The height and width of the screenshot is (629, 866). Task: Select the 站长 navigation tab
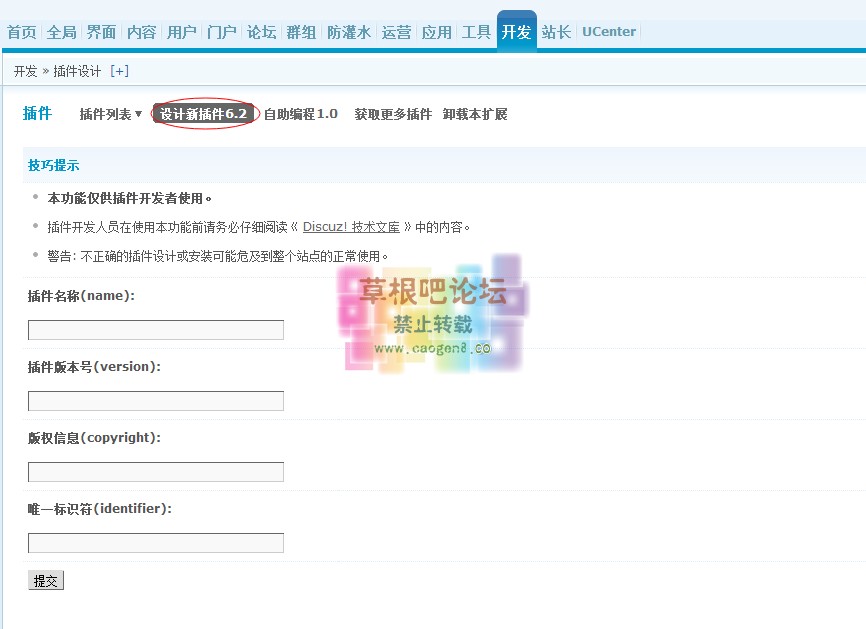tap(556, 32)
